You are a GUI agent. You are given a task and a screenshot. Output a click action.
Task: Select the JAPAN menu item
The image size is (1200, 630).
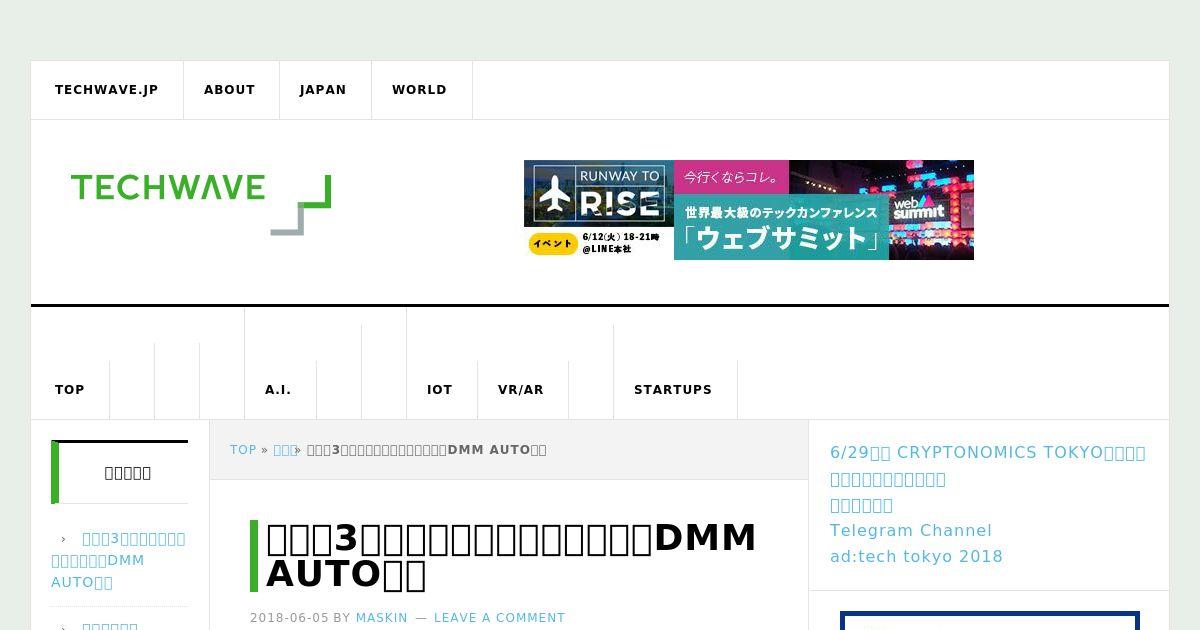point(323,90)
